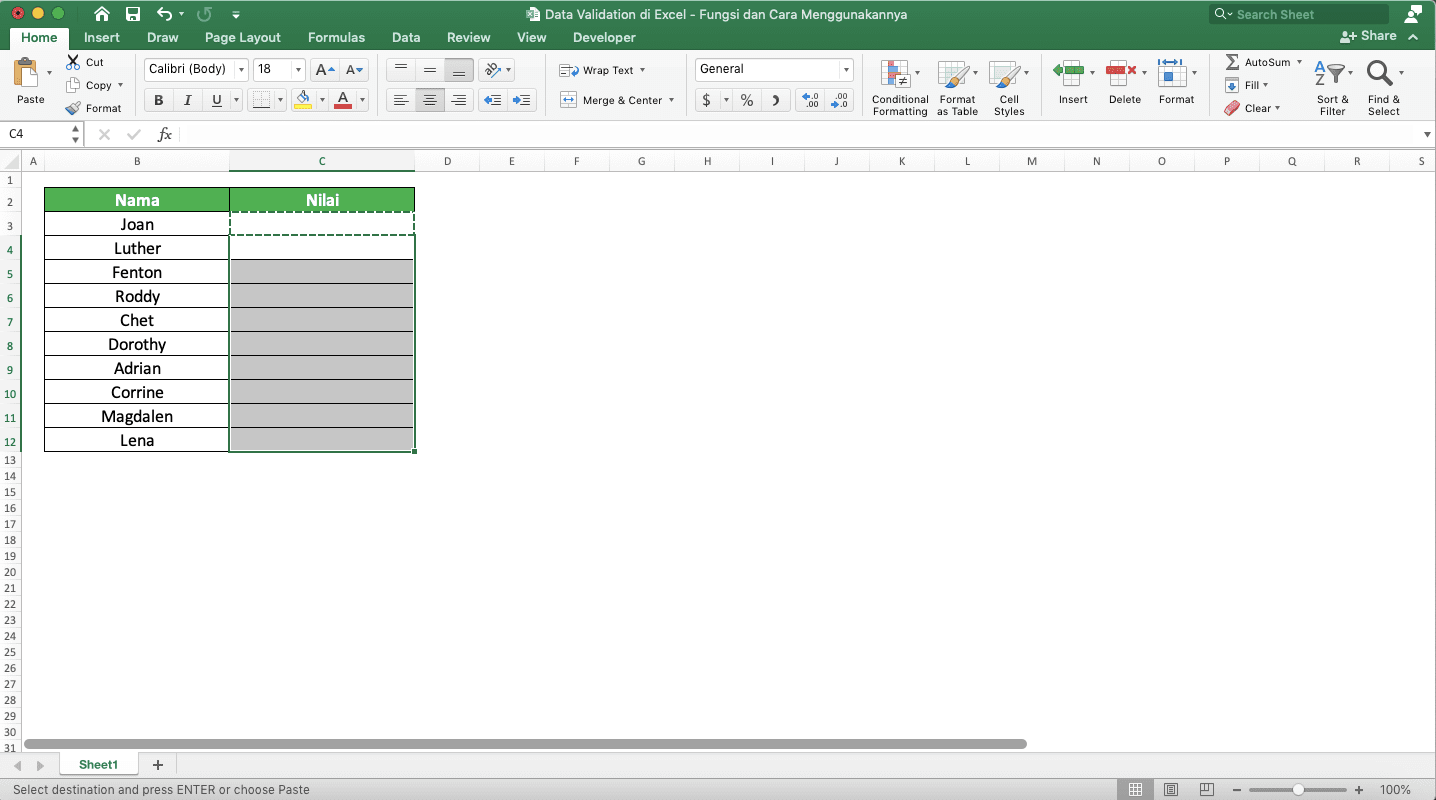Increase font size with larger A icon
1436x800 pixels.
[x=324, y=70]
